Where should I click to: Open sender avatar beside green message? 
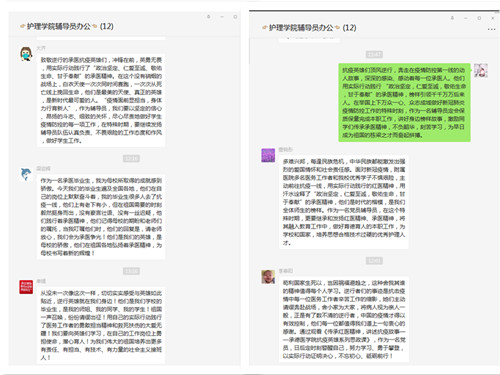pos(481,70)
